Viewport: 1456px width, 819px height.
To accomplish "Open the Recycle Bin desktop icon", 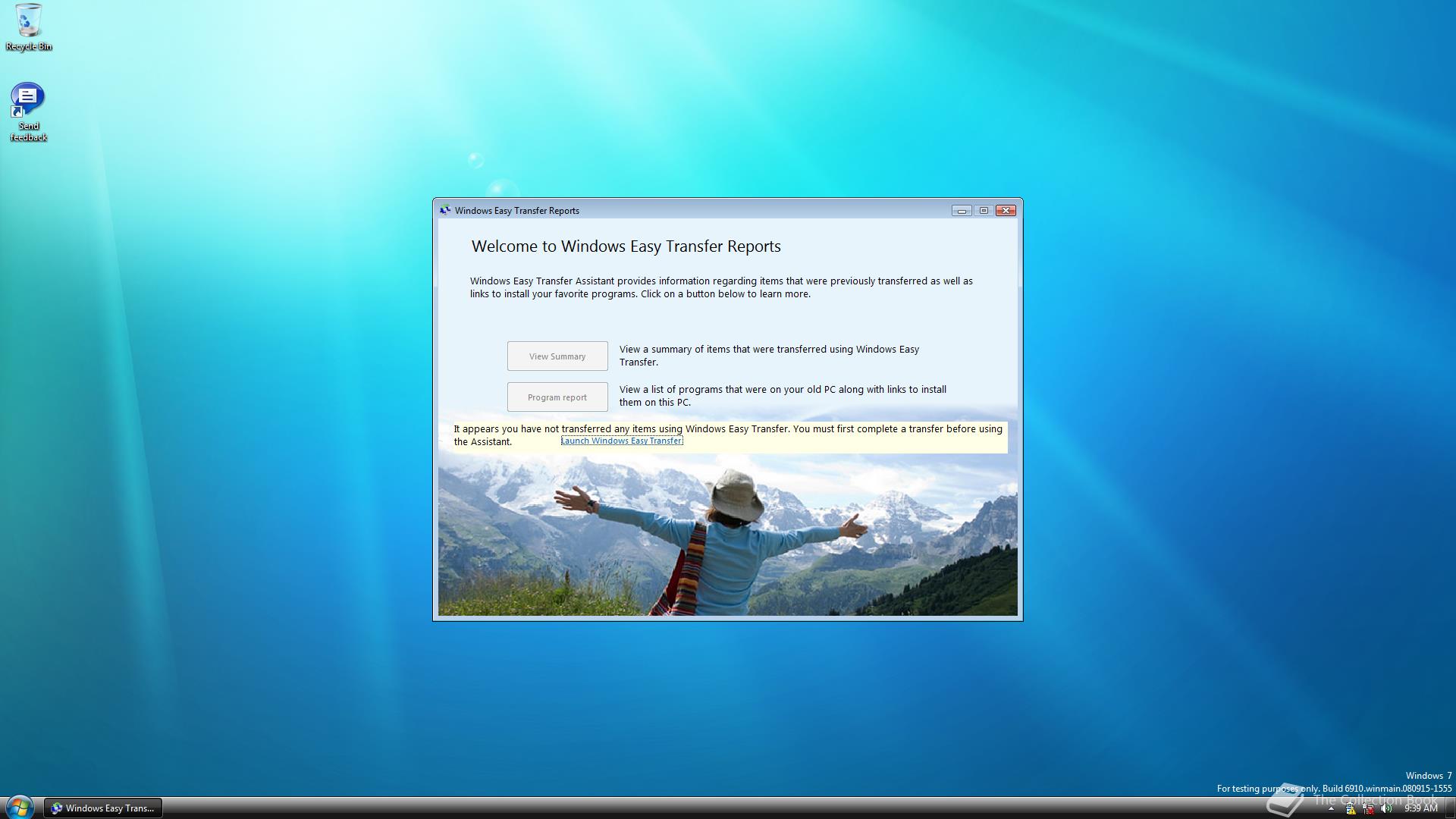I will [x=29, y=27].
